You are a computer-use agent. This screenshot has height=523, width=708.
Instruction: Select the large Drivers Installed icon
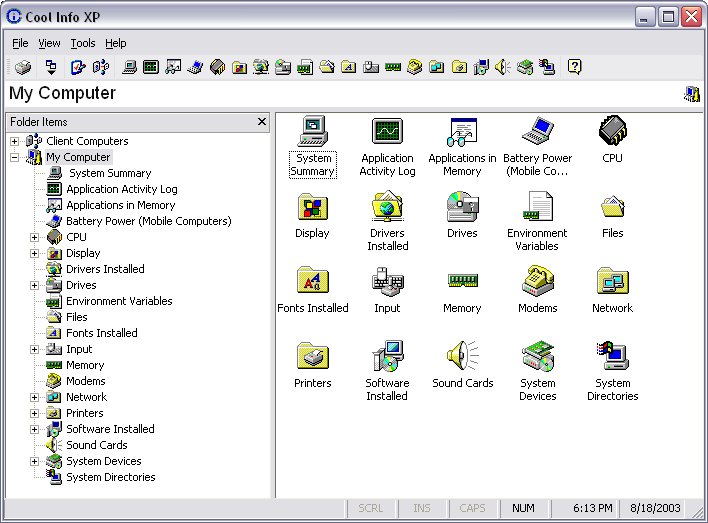[387, 206]
